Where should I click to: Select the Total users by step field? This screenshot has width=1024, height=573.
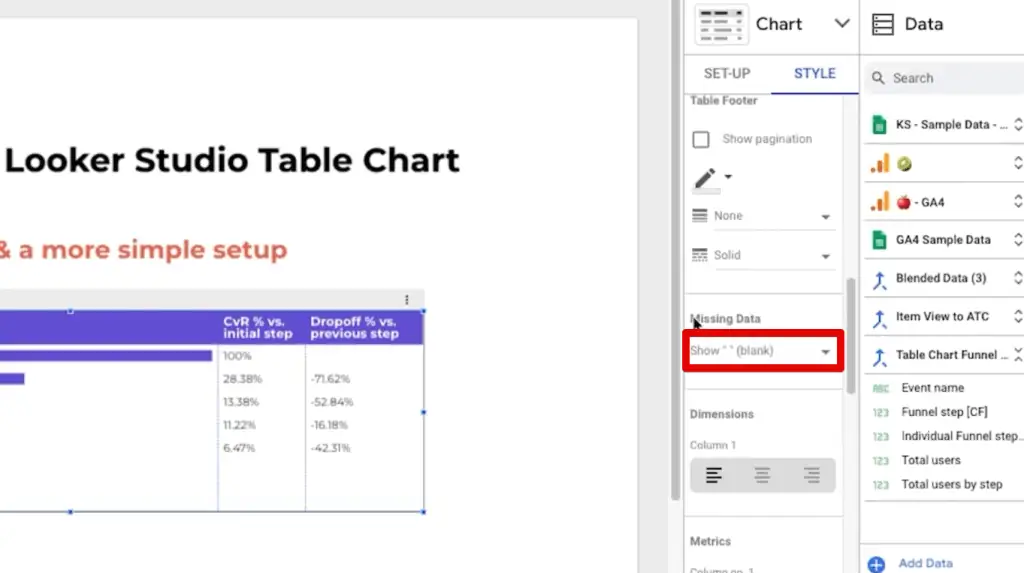[952, 484]
